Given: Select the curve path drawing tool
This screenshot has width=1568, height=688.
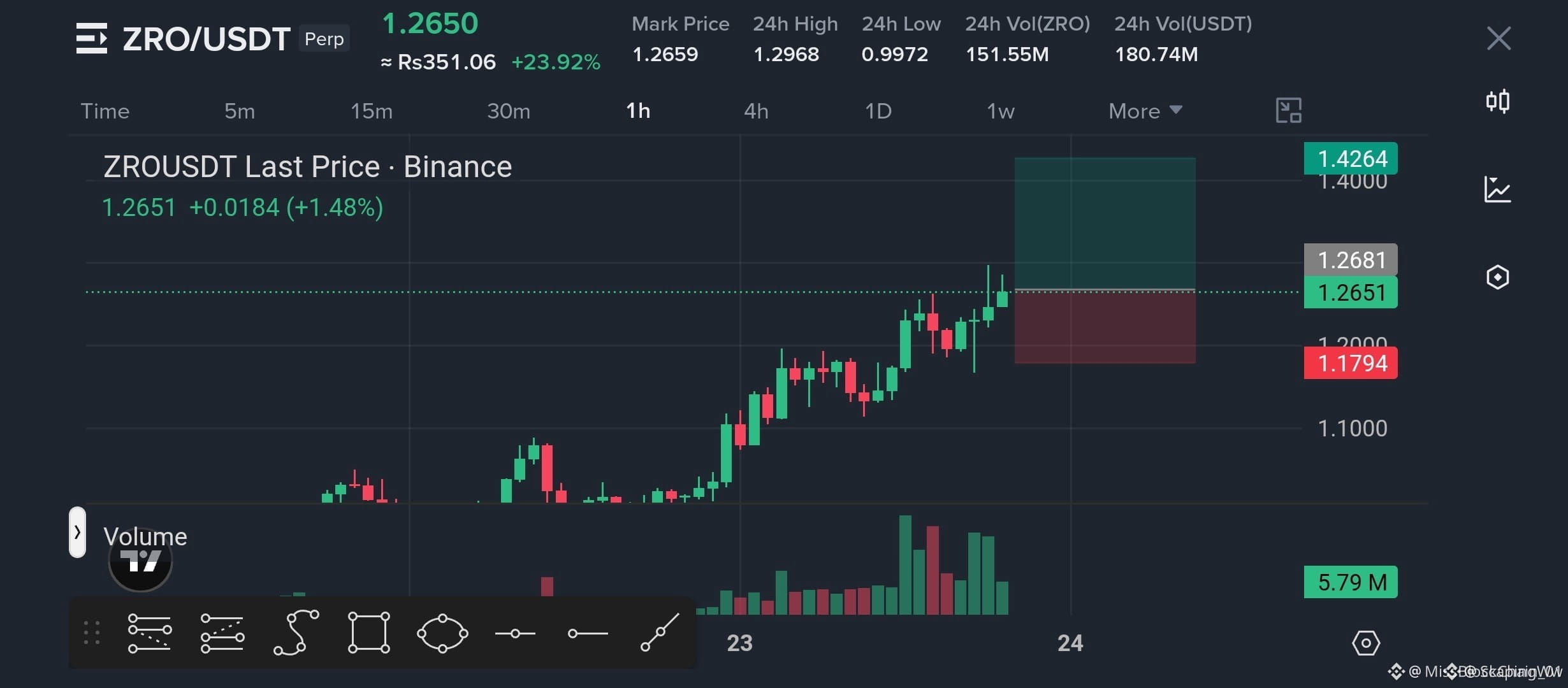Looking at the screenshot, I should pyautogui.click(x=296, y=632).
